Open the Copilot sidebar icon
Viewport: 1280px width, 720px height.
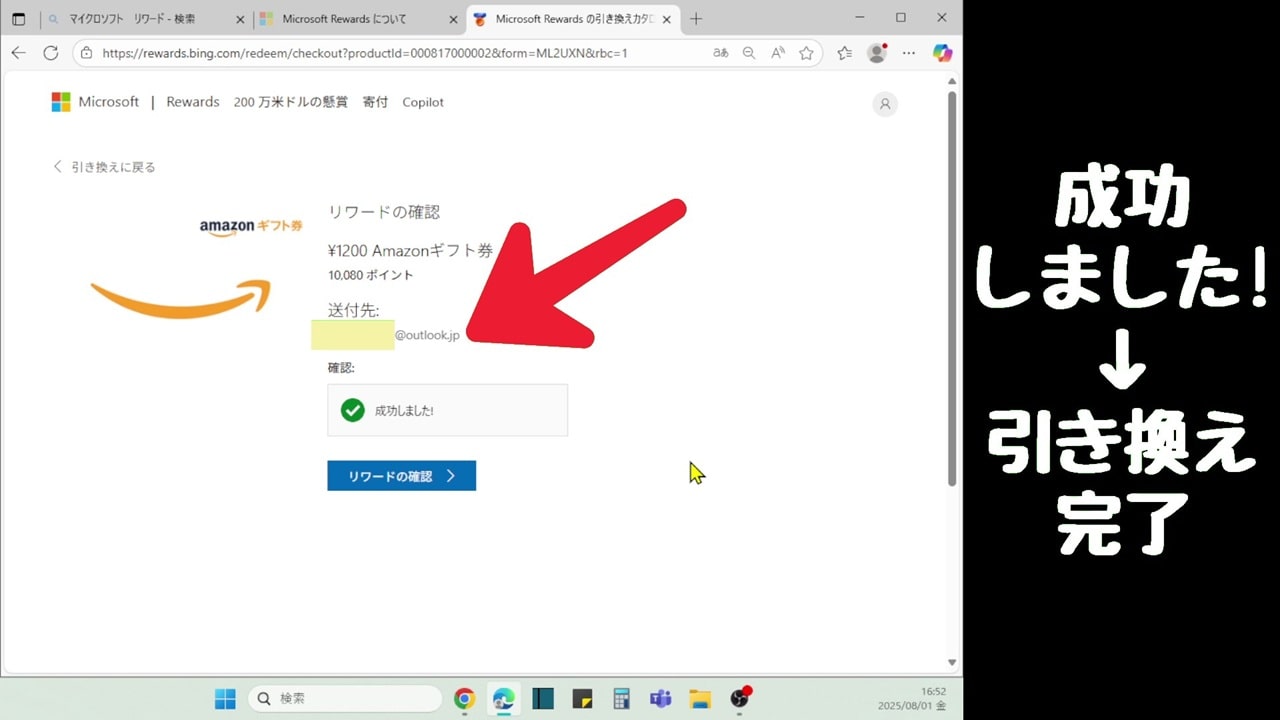942,53
